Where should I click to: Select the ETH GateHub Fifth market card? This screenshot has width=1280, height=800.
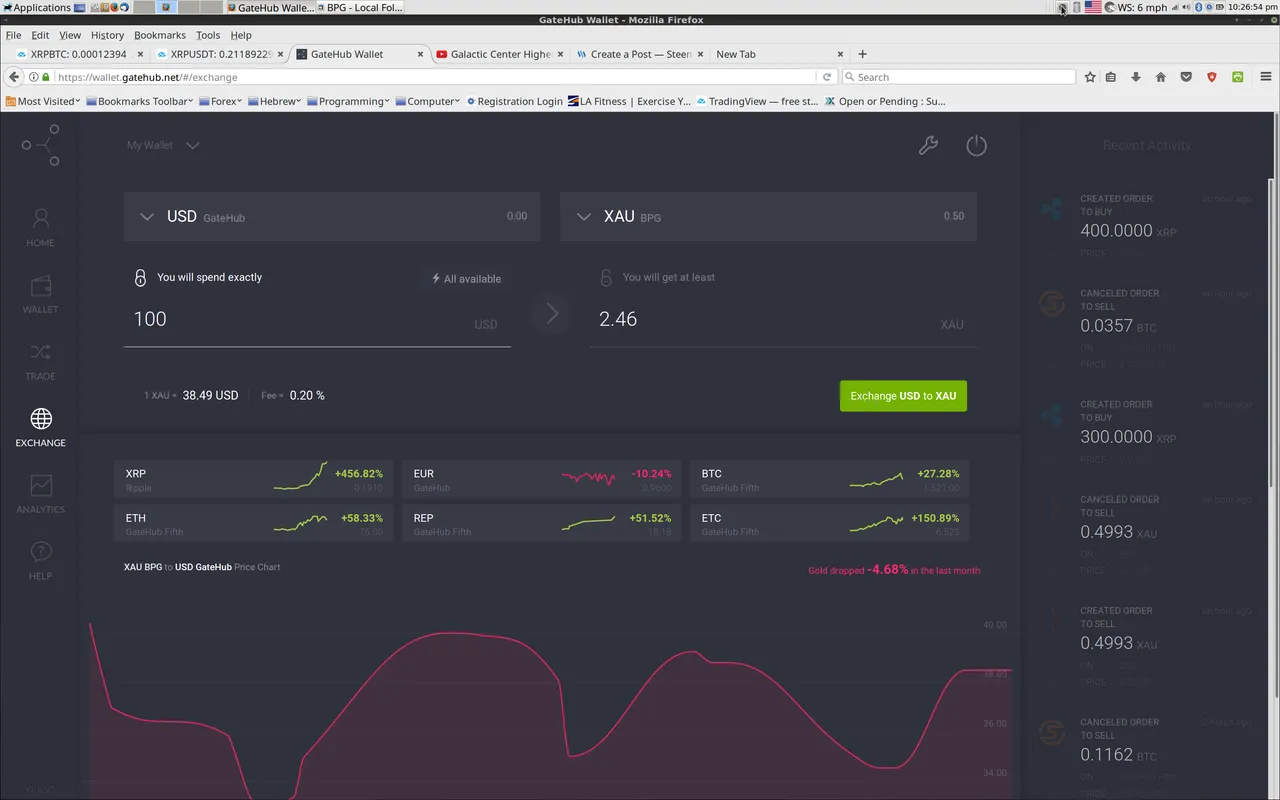254,523
